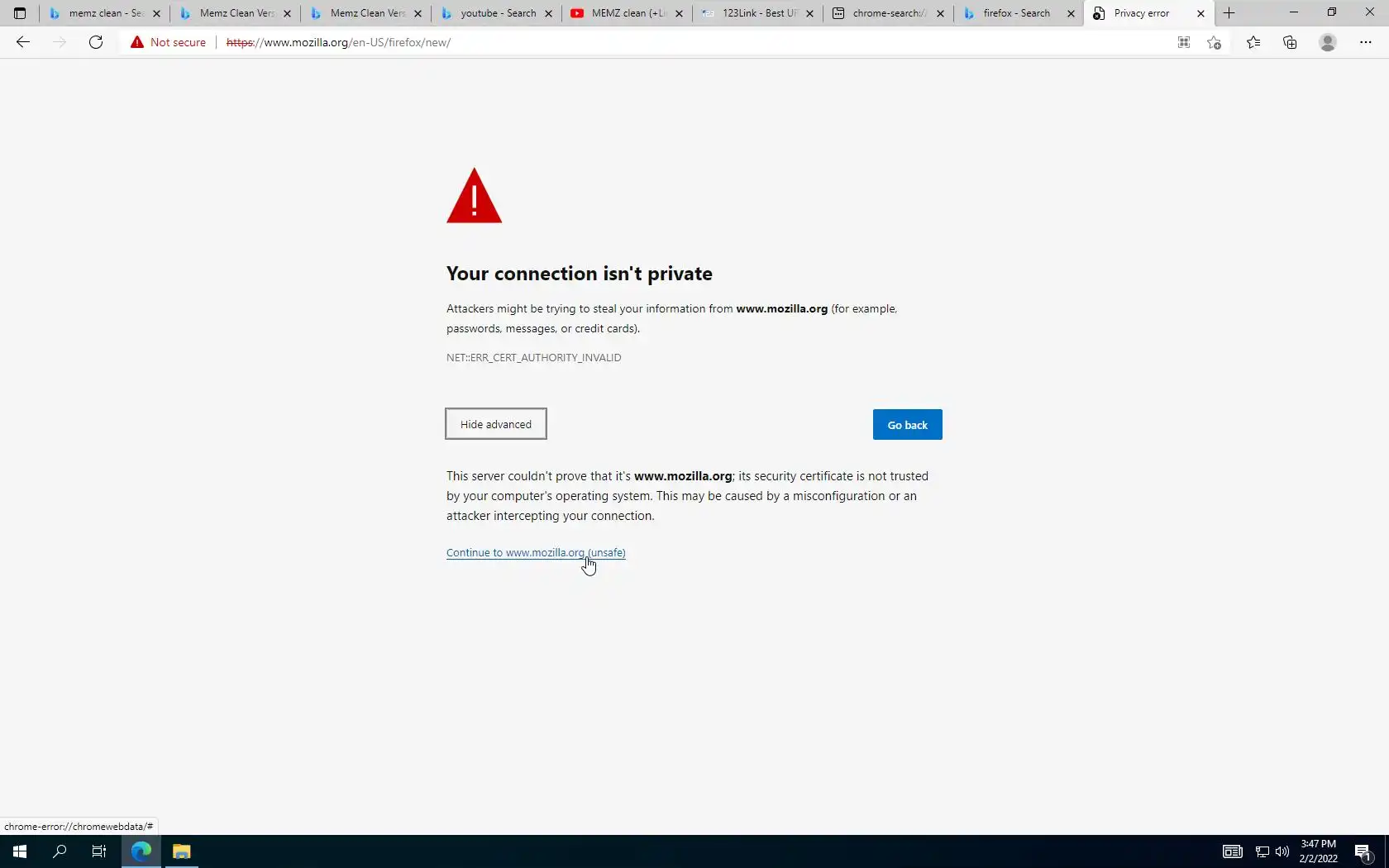Click the Microsoft Edge taskbar icon
The image size is (1389, 868).
click(141, 851)
